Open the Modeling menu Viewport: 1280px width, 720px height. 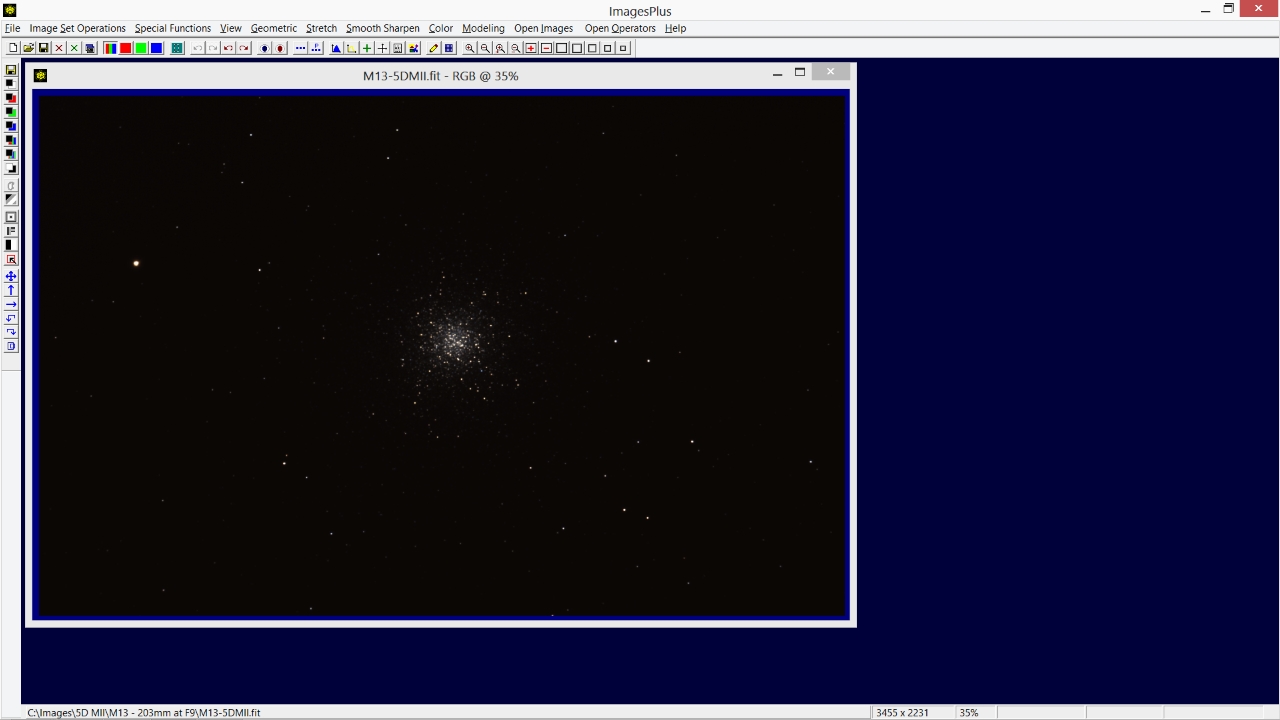483,28
